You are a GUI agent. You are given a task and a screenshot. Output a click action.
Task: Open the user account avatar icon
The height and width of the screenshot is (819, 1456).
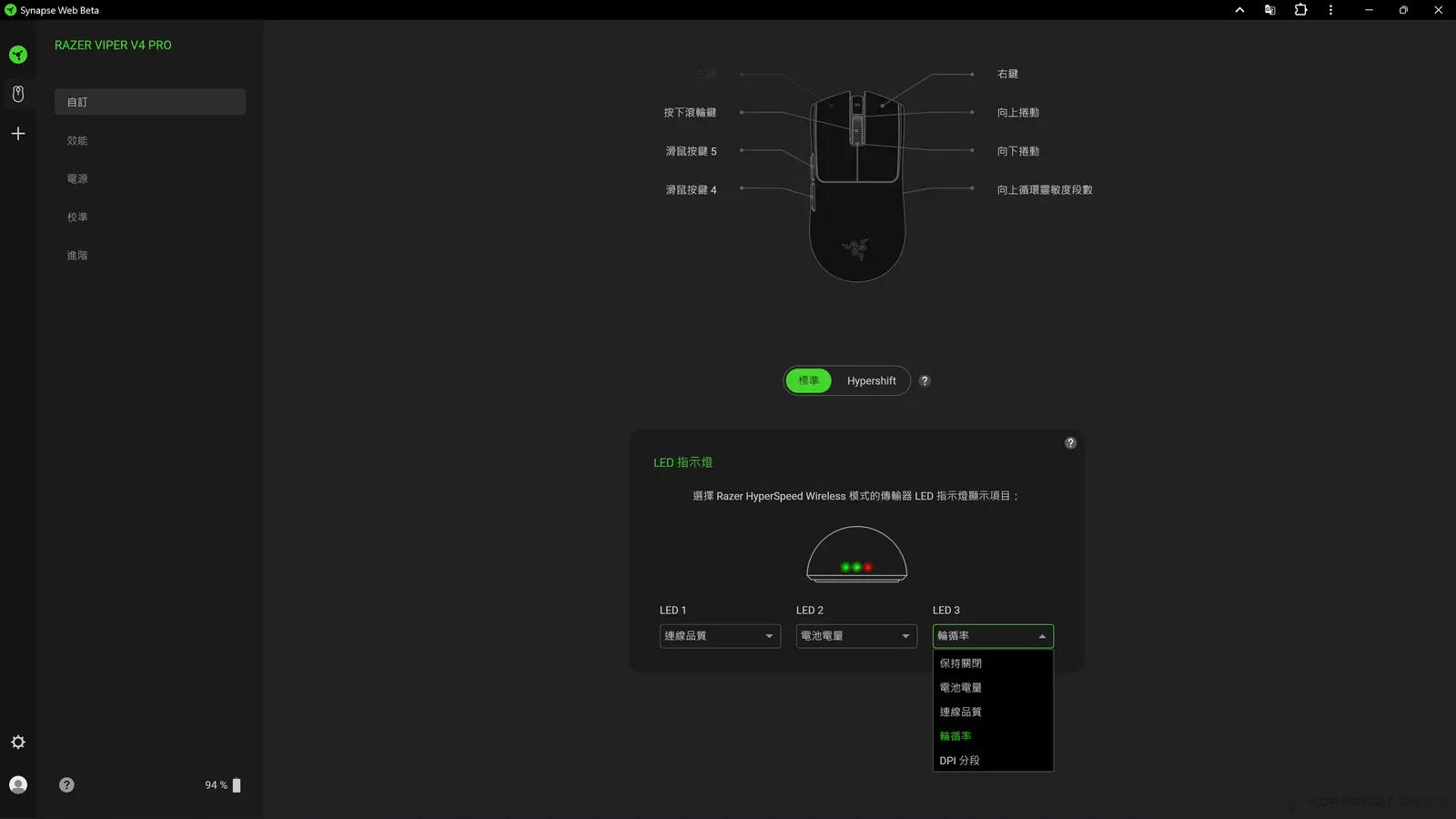[x=18, y=784]
